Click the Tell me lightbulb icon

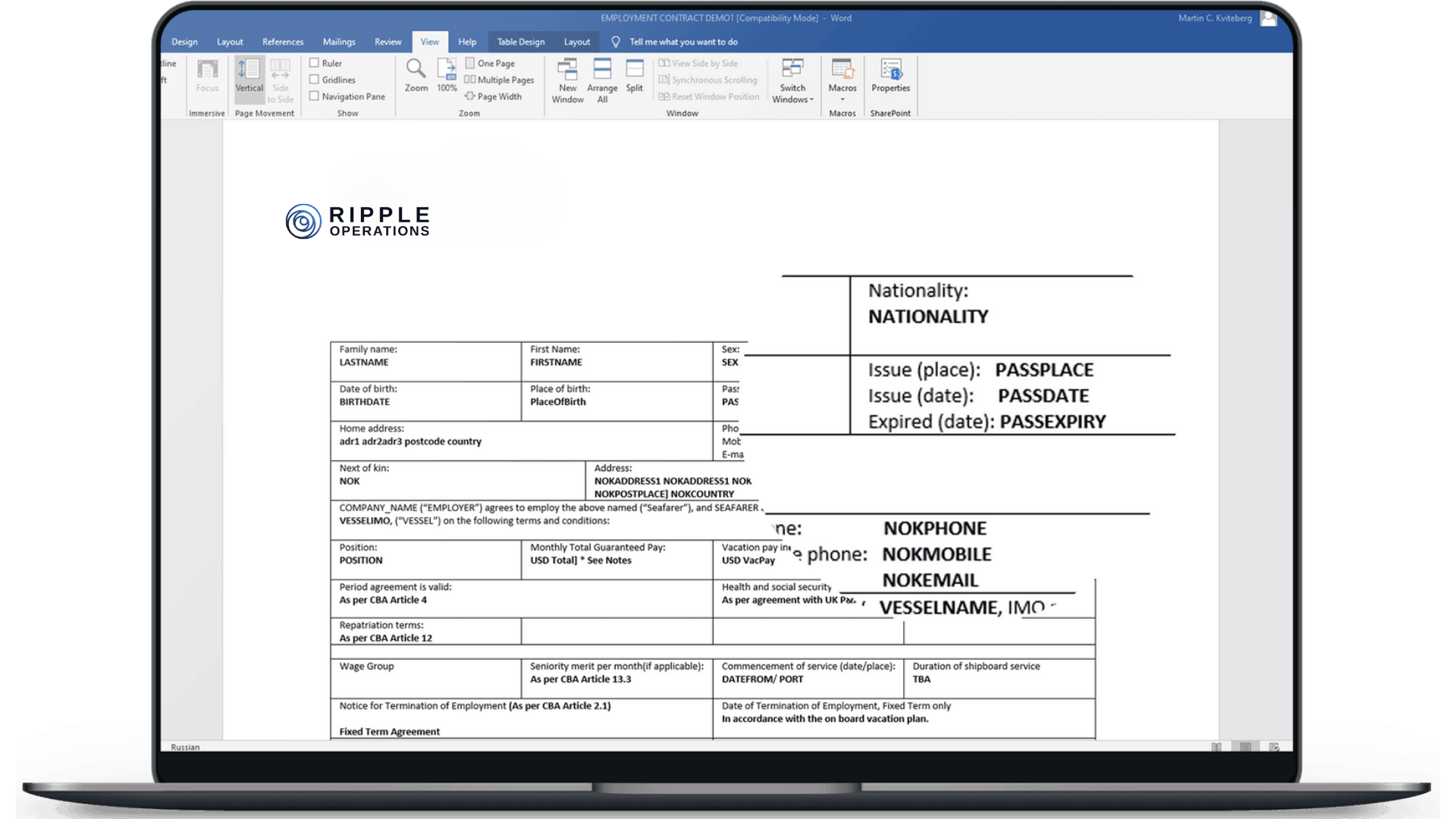point(616,42)
